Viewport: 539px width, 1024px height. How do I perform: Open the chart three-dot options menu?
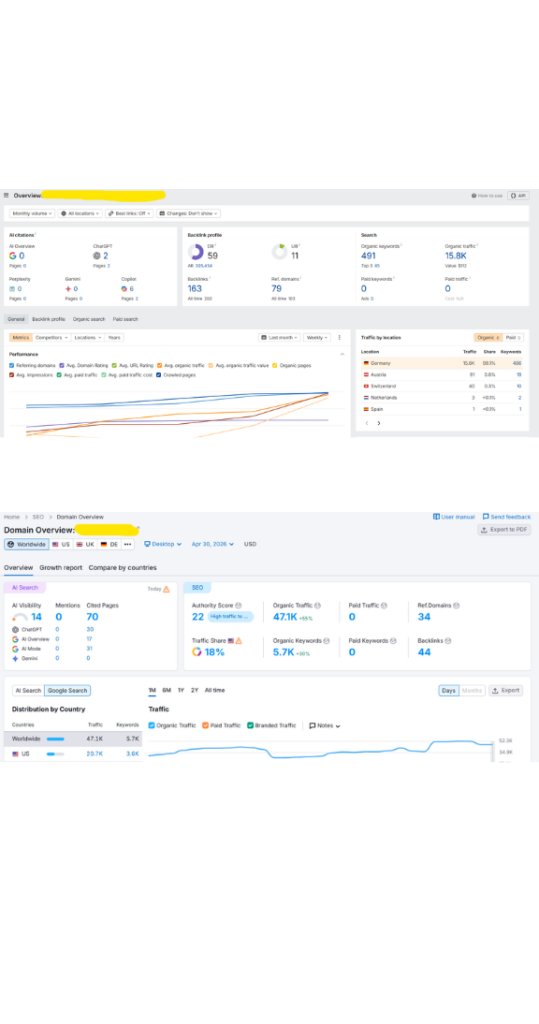pyautogui.click(x=339, y=338)
